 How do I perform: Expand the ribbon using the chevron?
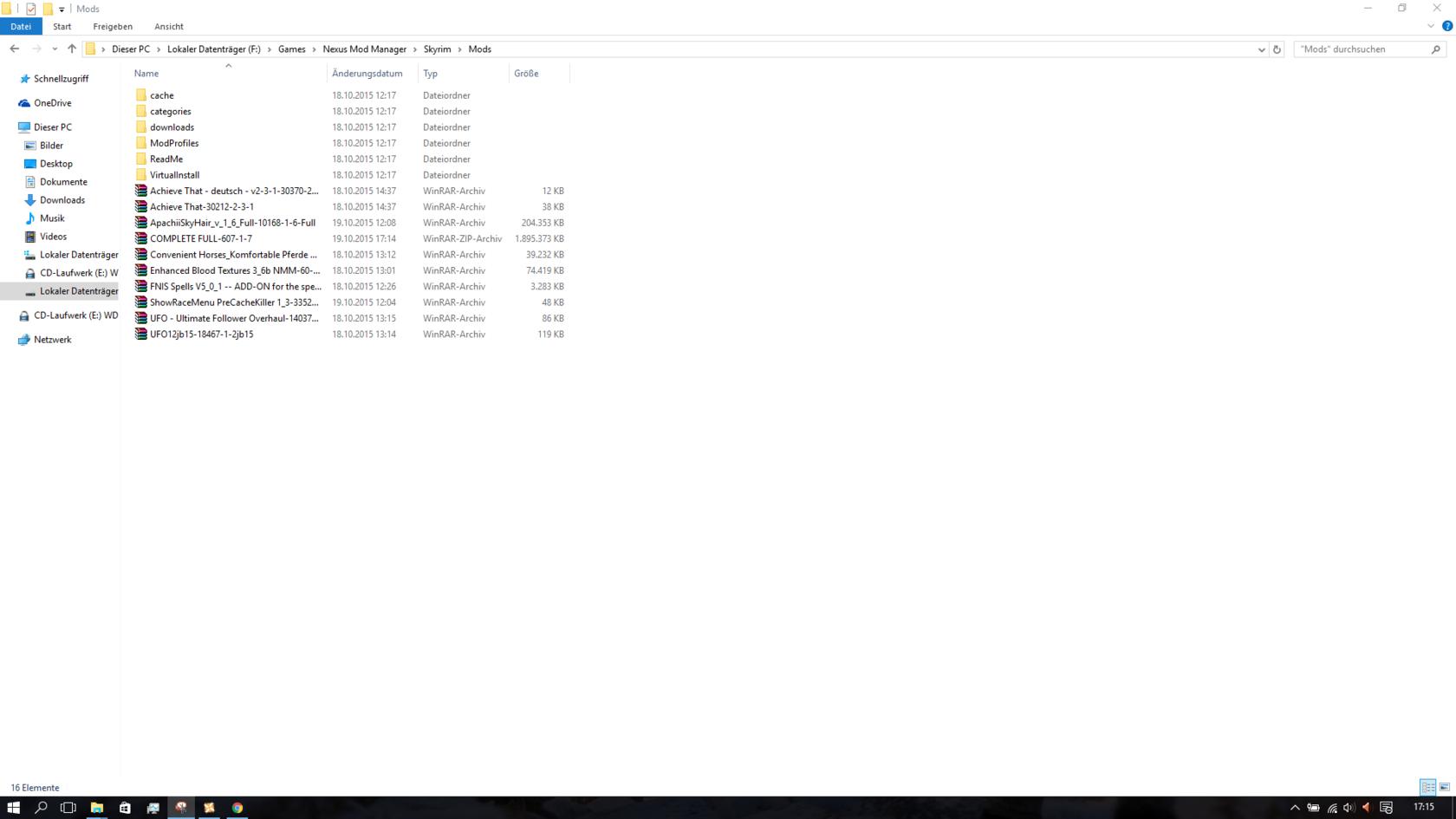coord(1431,26)
